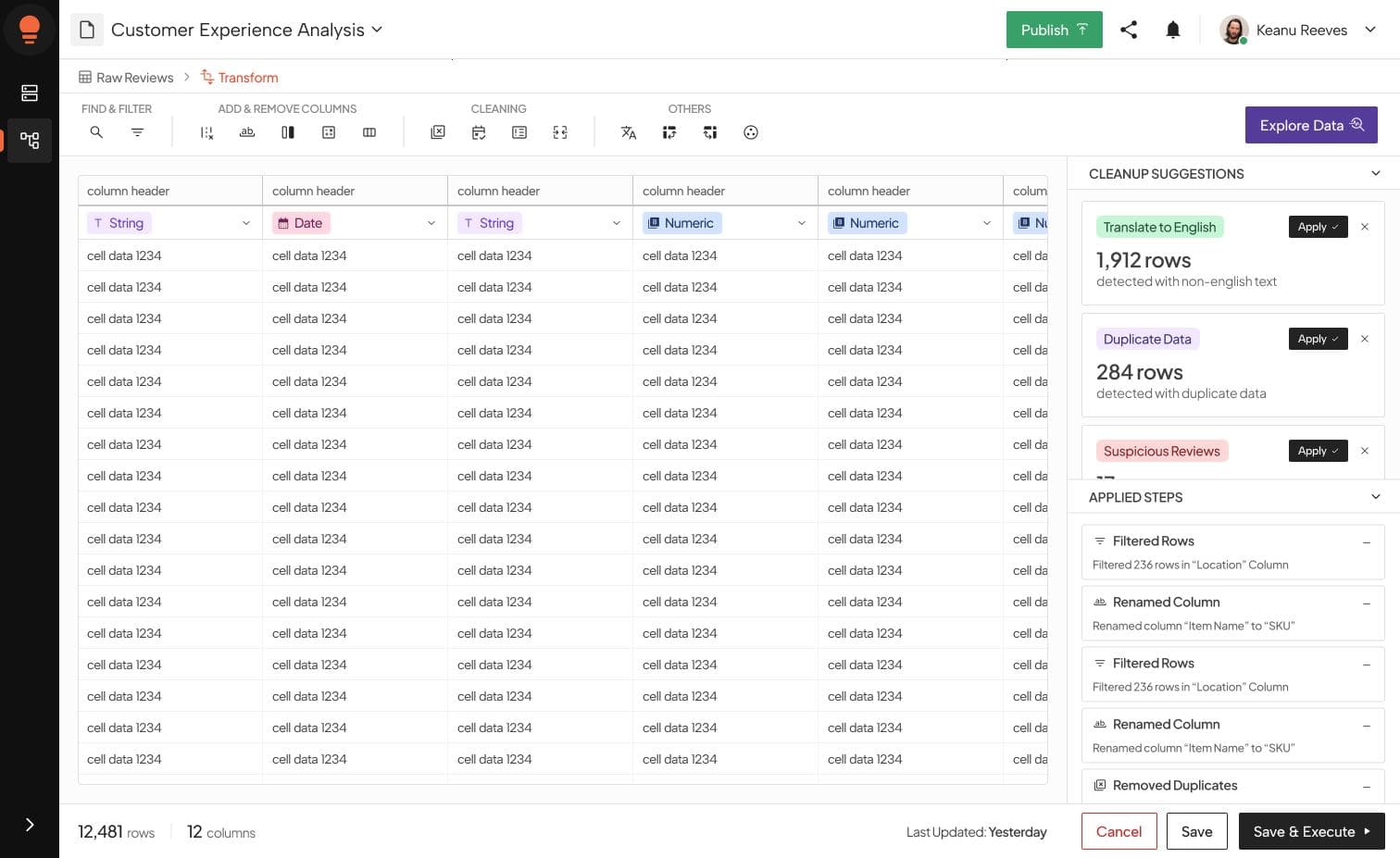
Task: Click the calendar date-format icon under Cleaning
Action: coord(479,132)
